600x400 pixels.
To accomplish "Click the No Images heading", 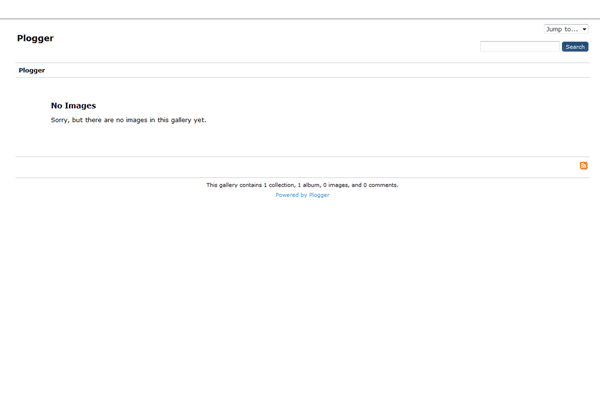I will point(73,105).
